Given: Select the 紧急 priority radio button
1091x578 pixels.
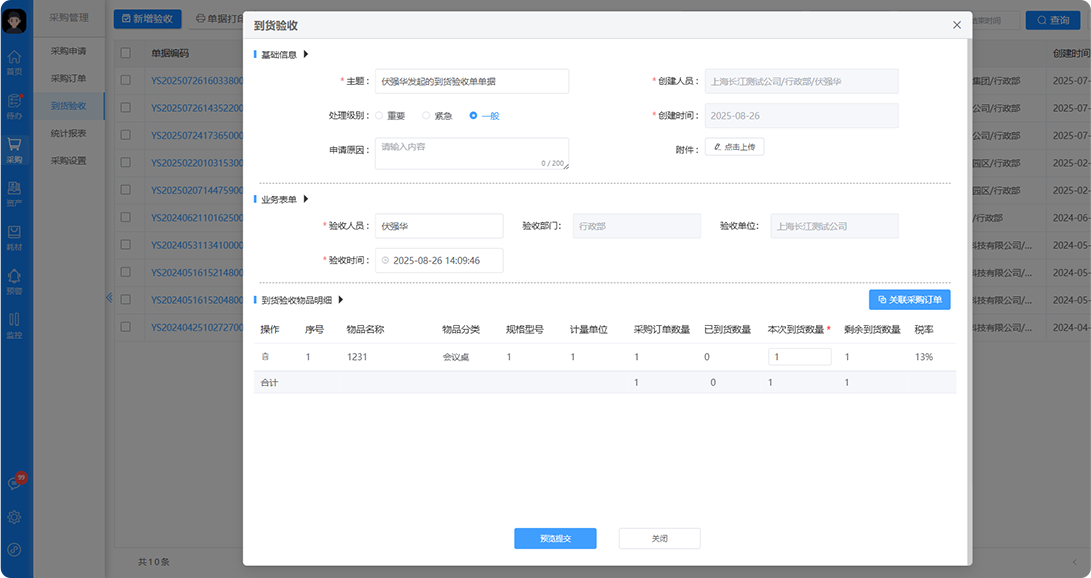Looking at the screenshot, I should [426, 116].
